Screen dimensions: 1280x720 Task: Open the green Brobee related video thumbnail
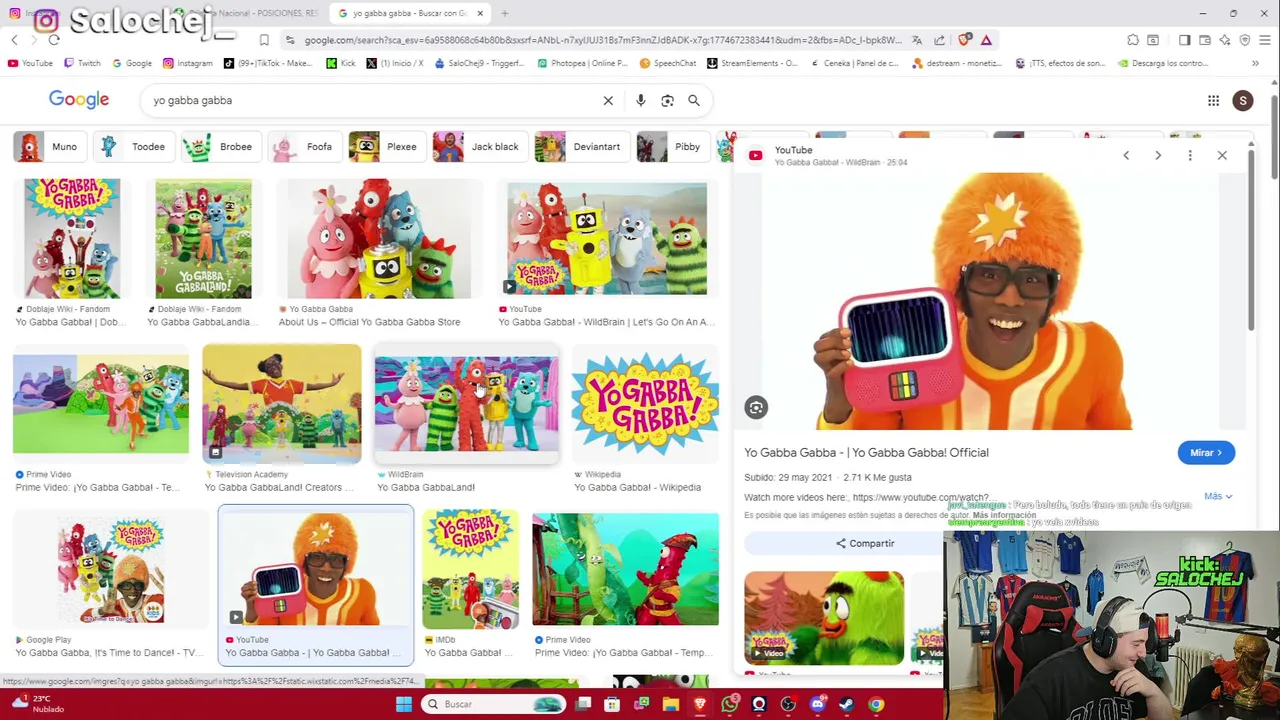click(824, 618)
